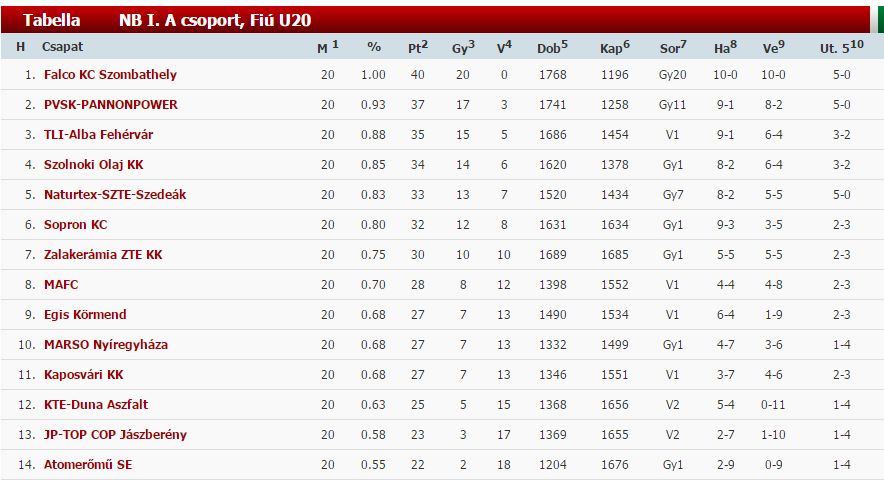
Task: Open the Egis Körmend team page
Action: [x=85, y=315]
